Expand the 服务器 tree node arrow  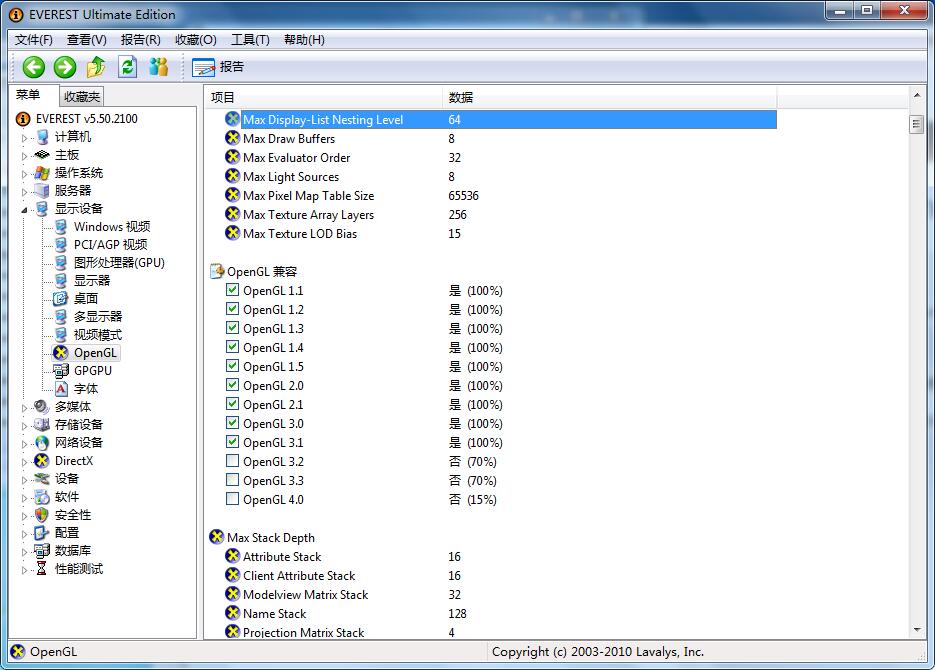coord(24,192)
